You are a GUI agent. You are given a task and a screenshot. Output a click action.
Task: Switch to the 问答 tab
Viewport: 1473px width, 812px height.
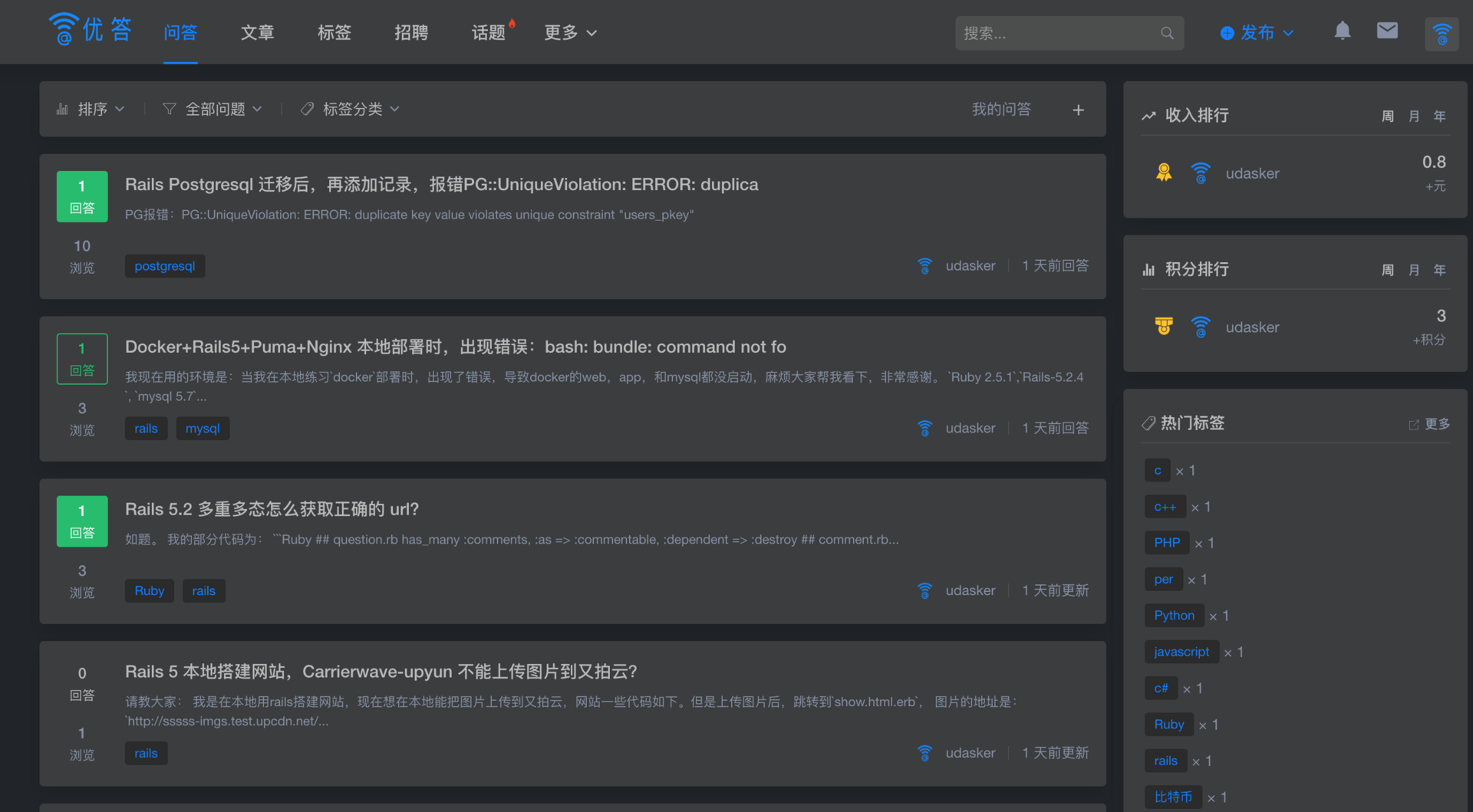point(180,33)
